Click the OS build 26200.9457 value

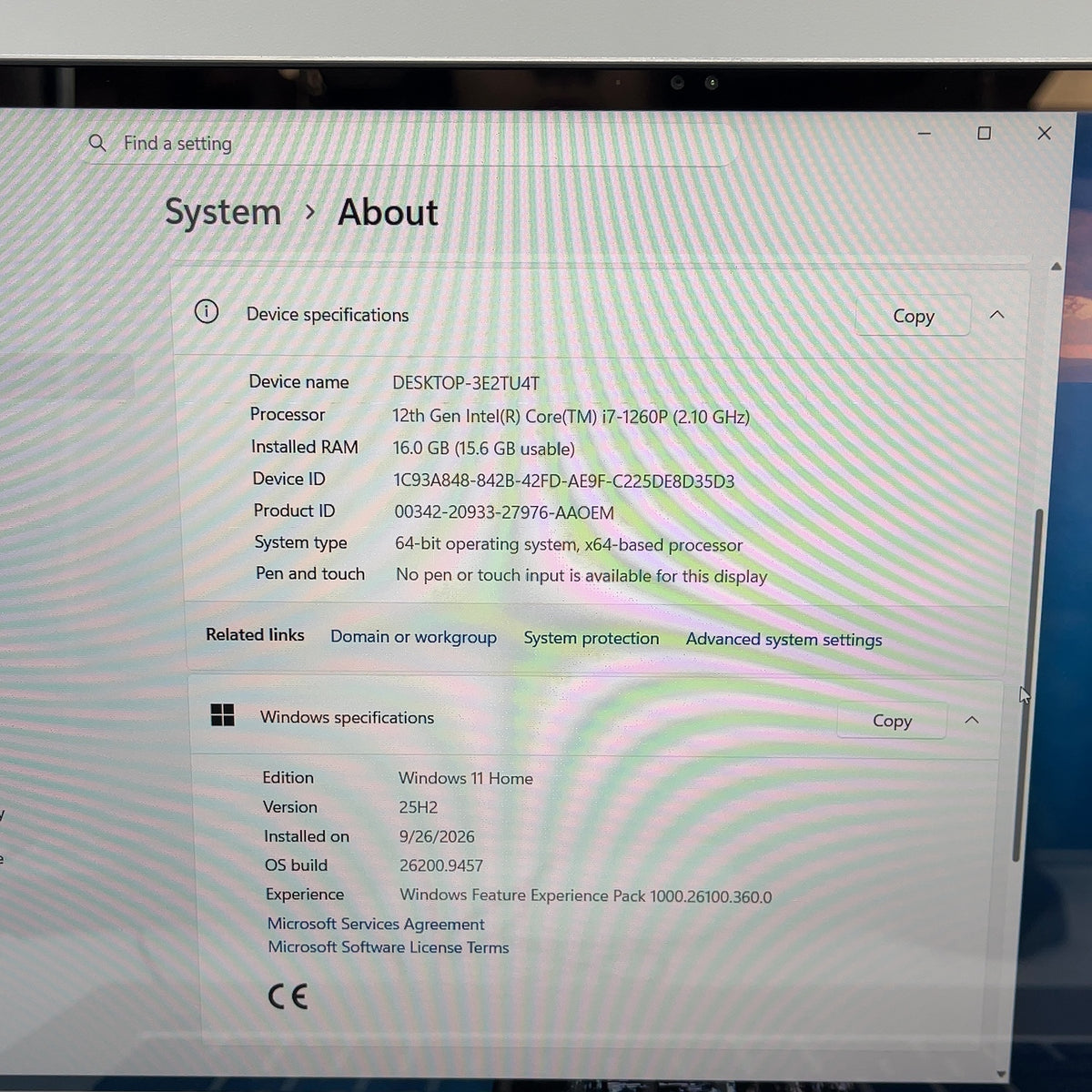point(441,865)
